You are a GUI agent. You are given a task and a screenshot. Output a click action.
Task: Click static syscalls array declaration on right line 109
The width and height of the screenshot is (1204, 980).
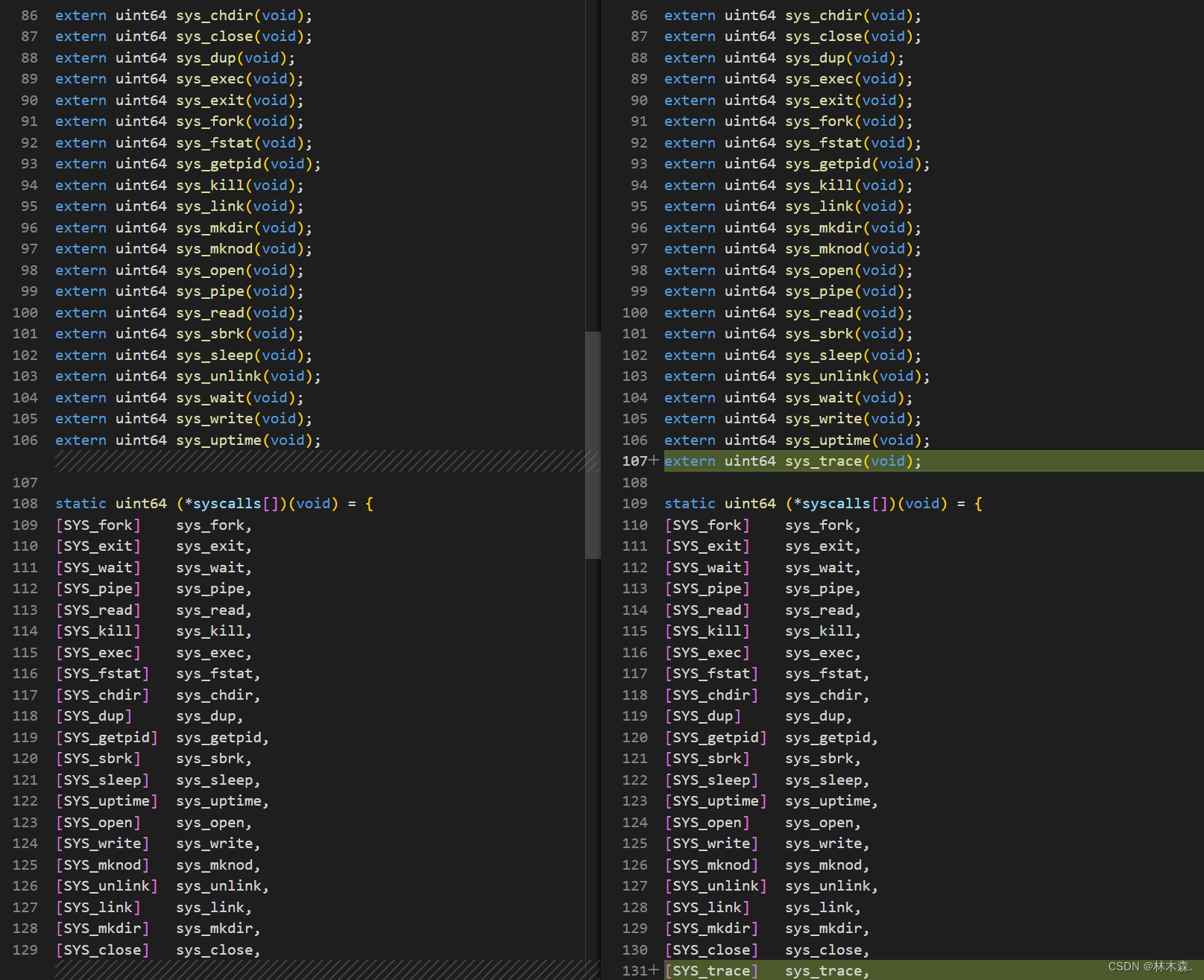click(x=823, y=504)
